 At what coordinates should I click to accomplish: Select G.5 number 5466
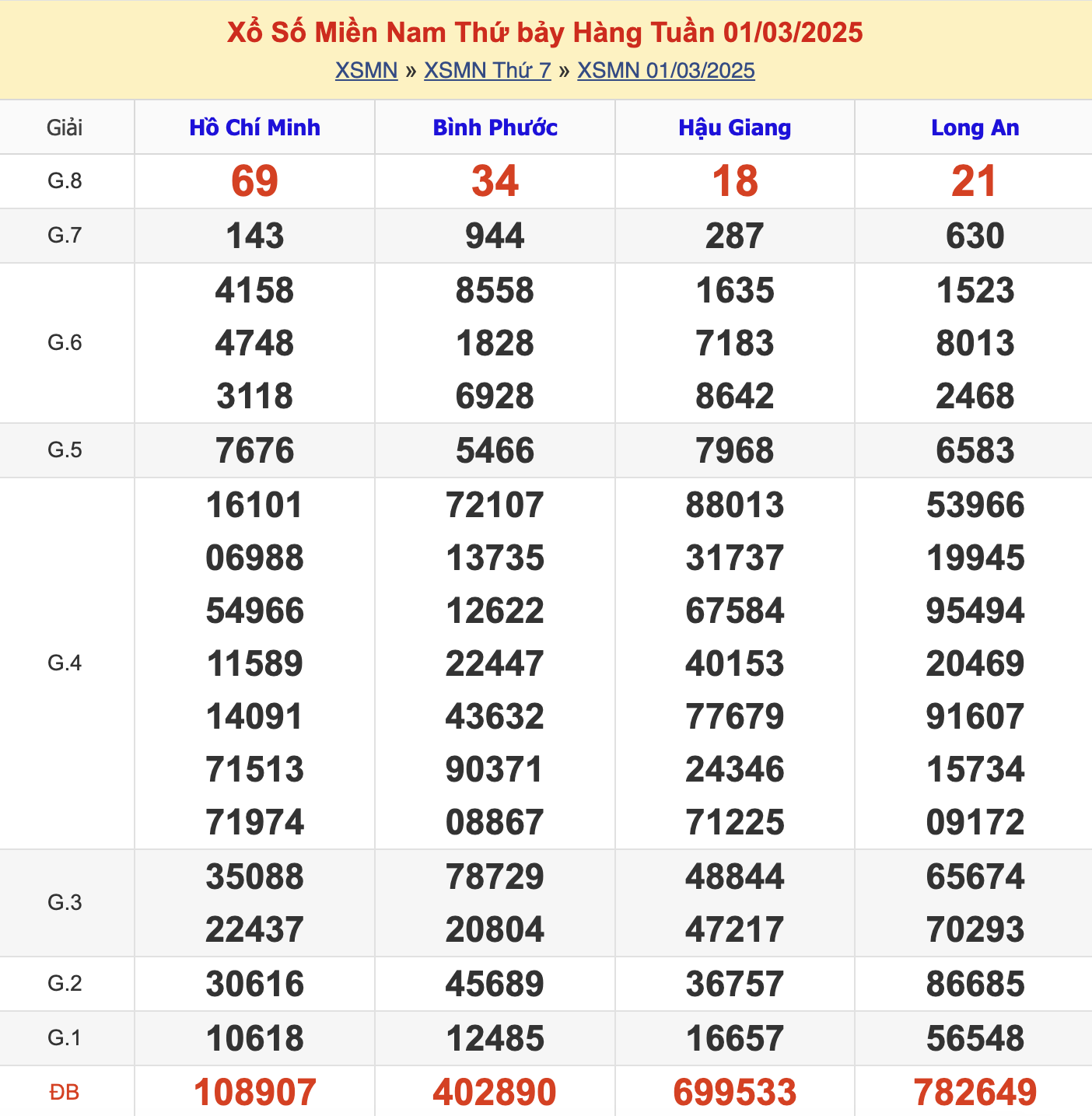pos(495,451)
